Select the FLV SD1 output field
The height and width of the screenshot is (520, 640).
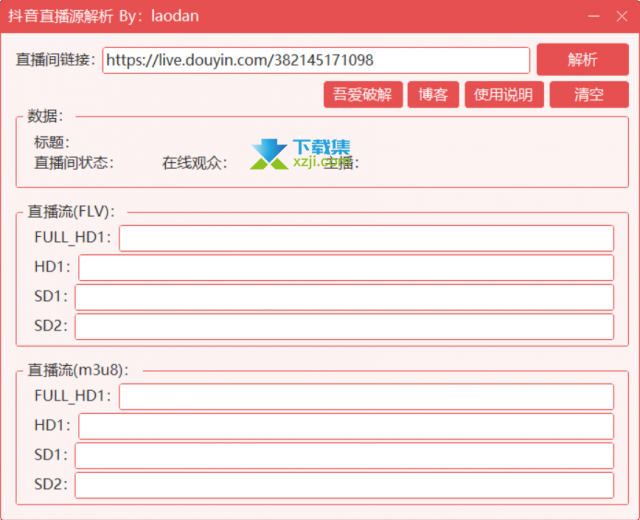[x=344, y=297]
